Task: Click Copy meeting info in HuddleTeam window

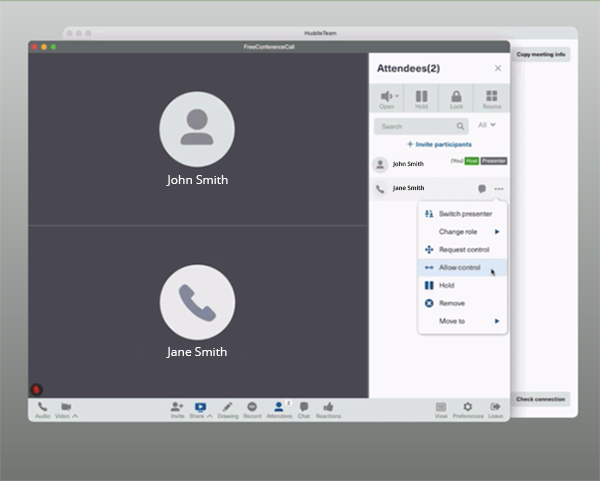Action: click(x=541, y=54)
